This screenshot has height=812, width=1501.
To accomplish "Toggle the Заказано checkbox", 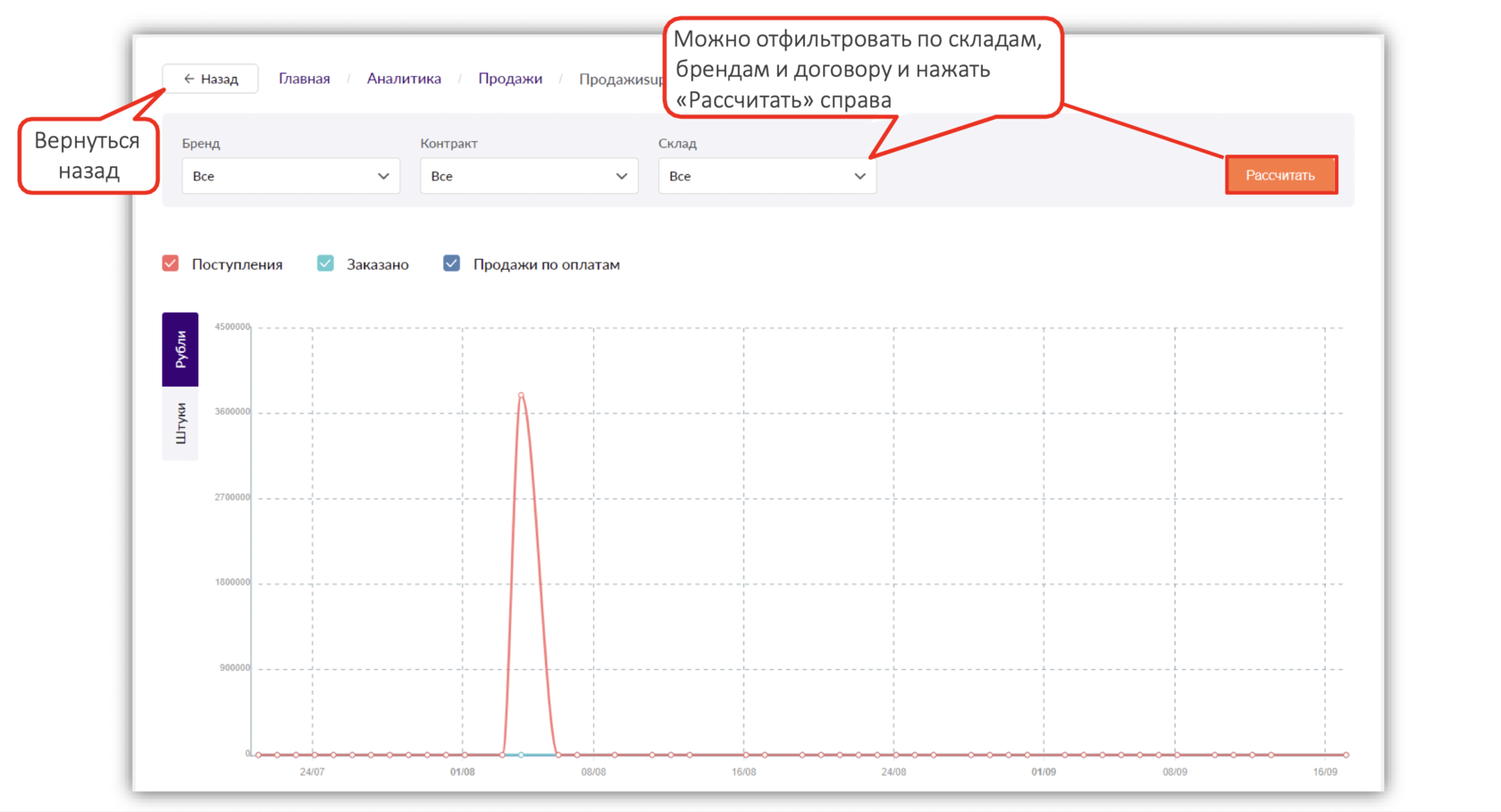I will 325,264.
